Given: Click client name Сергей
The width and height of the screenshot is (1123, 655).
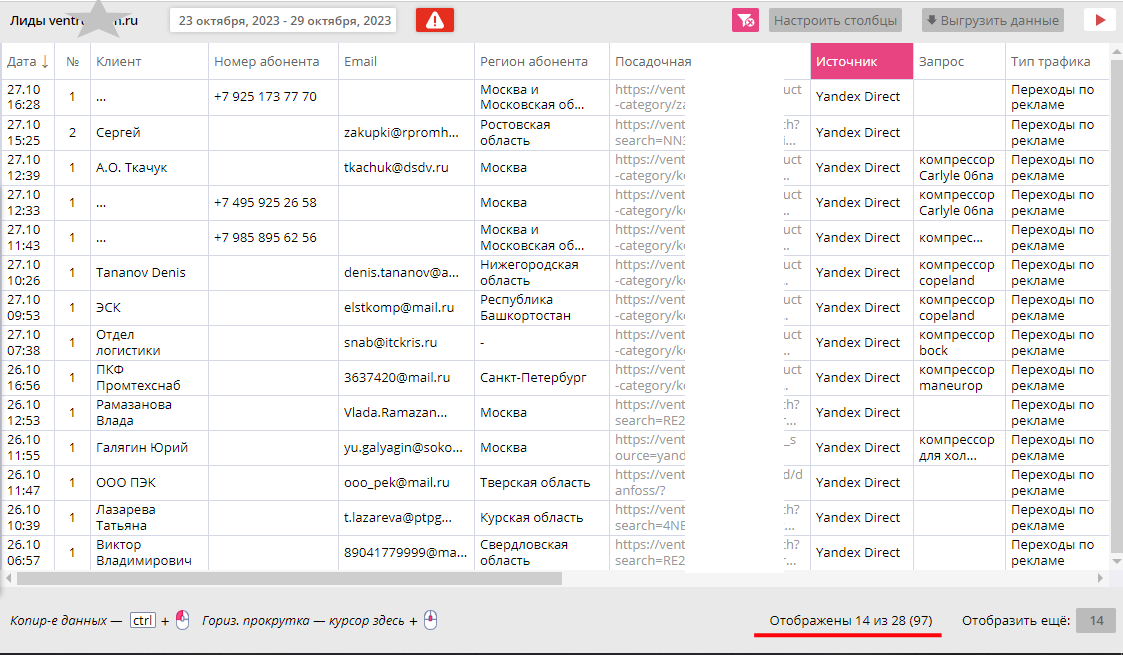Looking at the screenshot, I should (118, 132).
